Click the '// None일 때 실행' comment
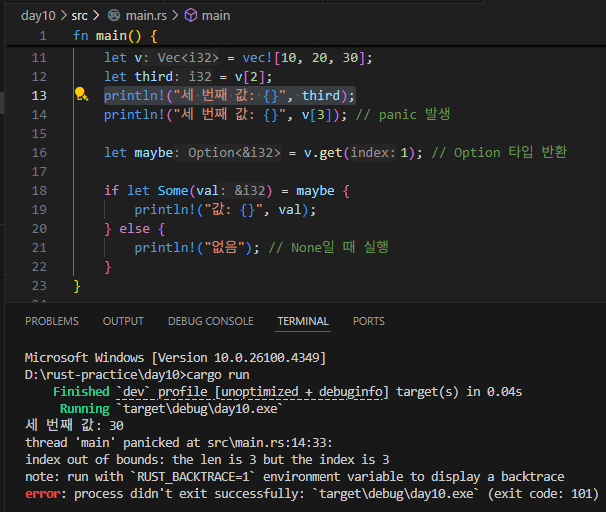 click(x=329, y=248)
